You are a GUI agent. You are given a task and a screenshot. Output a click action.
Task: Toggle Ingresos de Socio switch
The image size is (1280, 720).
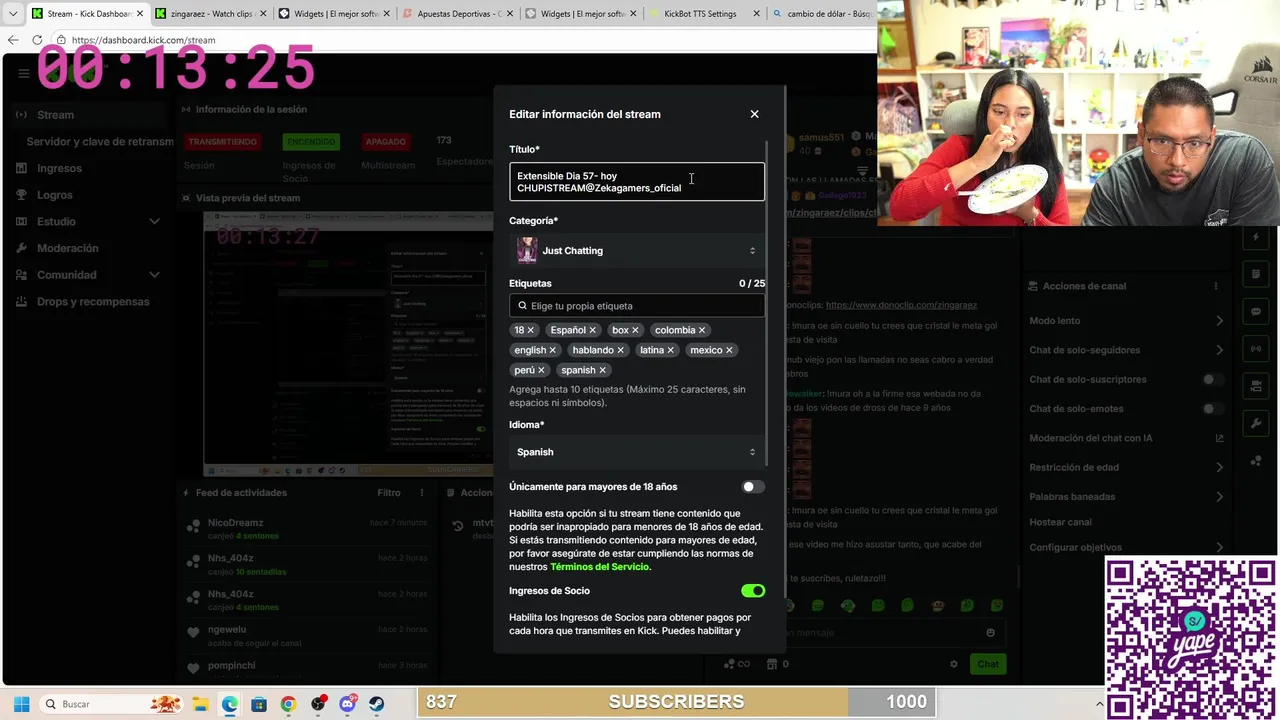753,591
